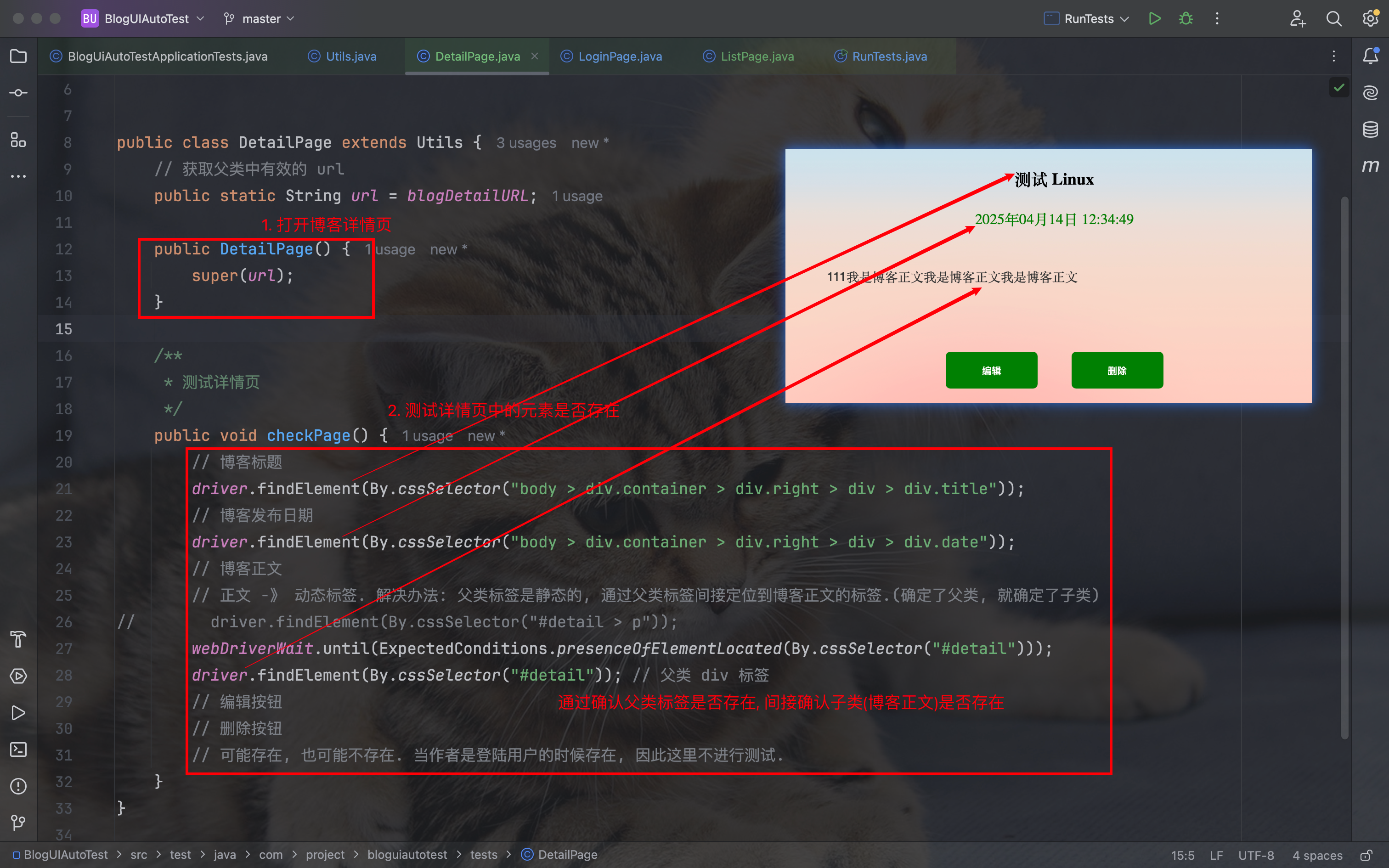Open the Structure tool window icon
The image size is (1389, 868).
[18, 140]
